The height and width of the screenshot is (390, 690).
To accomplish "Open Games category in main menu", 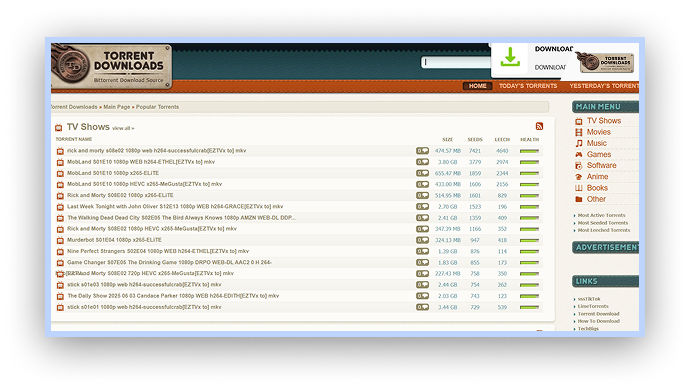I will [x=598, y=155].
